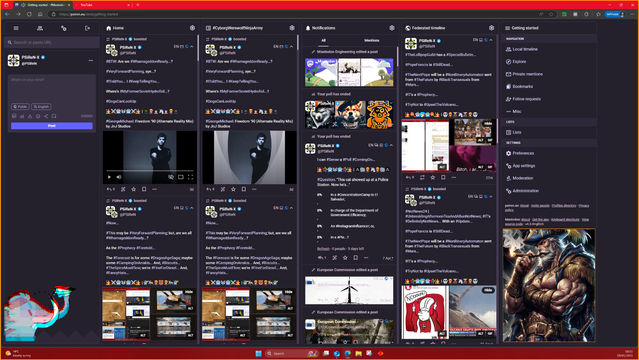Mute the George Michael video
639x360 pixels.
[119, 177]
